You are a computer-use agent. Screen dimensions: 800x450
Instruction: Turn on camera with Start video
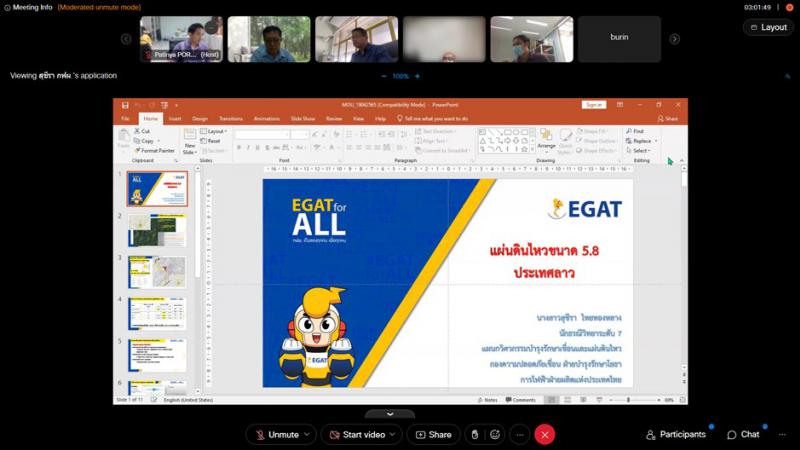[x=358, y=435]
